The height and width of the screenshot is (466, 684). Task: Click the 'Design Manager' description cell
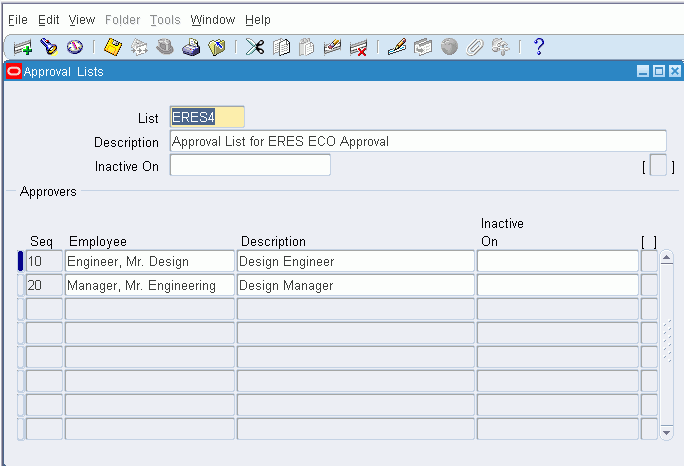pyautogui.click(x=356, y=285)
